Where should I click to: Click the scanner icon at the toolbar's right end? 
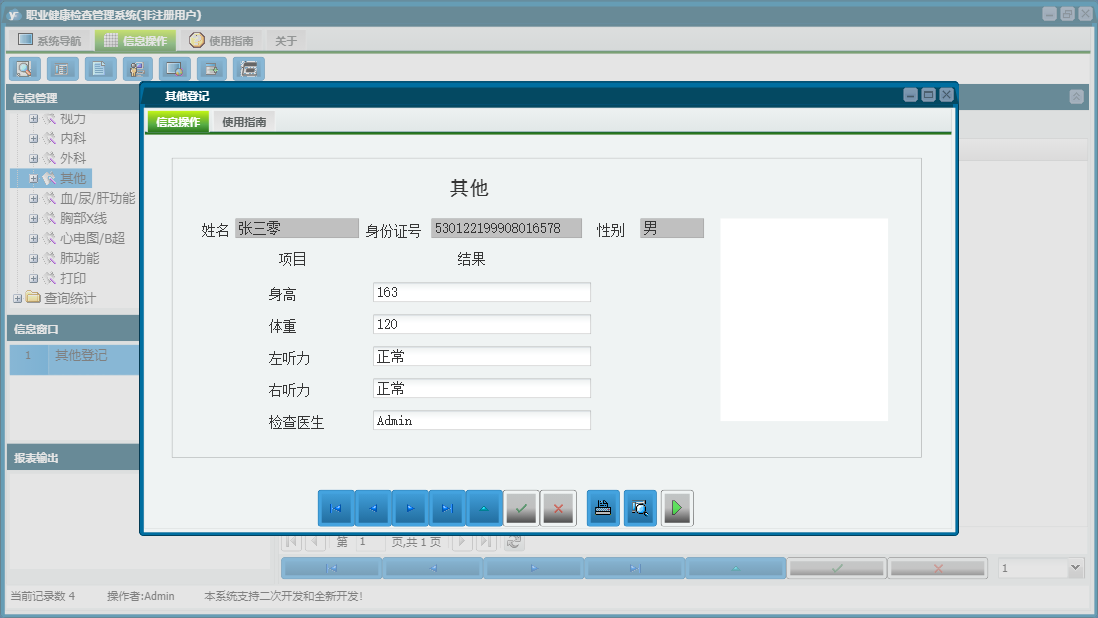(x=248, y=68)
